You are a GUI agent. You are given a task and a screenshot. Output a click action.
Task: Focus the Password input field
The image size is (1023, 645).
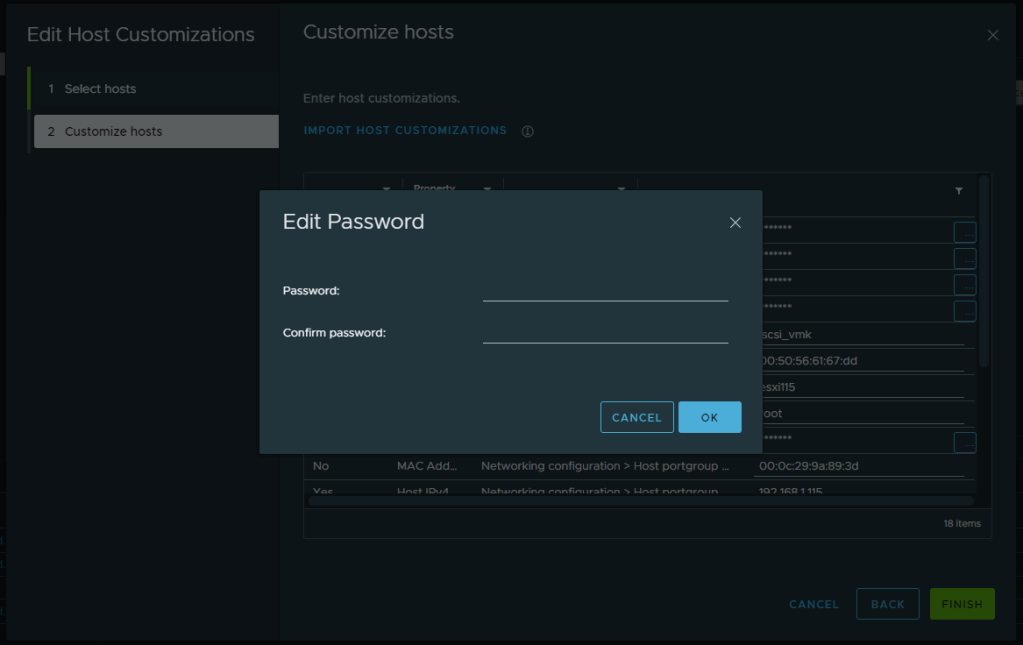pyautogui.click(x=605, y=290)
